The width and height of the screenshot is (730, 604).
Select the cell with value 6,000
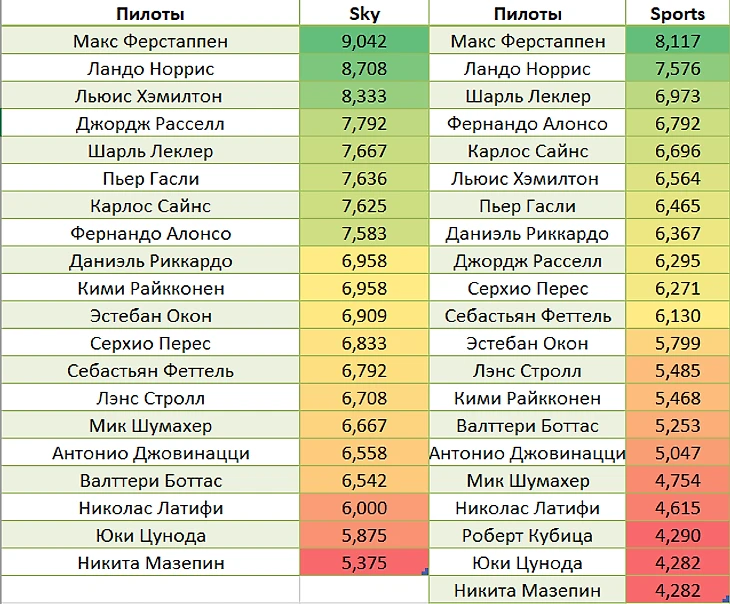pos(364,508)
